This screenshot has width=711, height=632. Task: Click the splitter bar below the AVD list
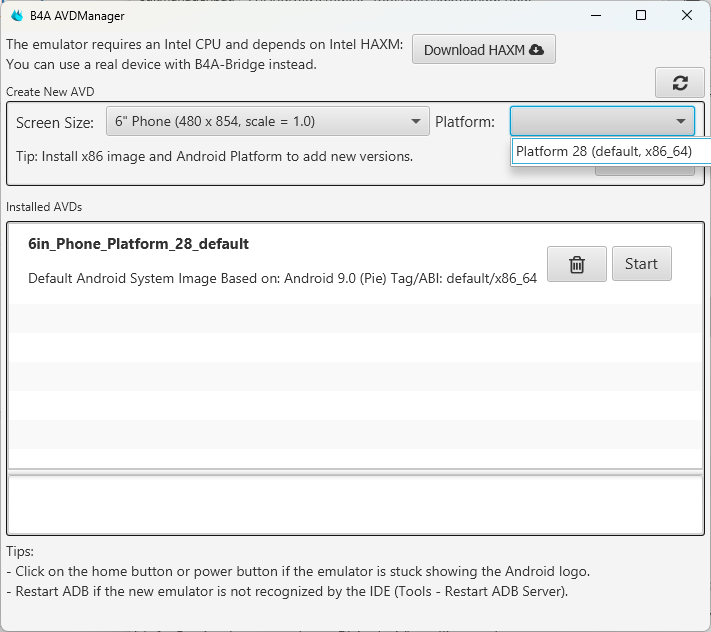coord(355,471)
